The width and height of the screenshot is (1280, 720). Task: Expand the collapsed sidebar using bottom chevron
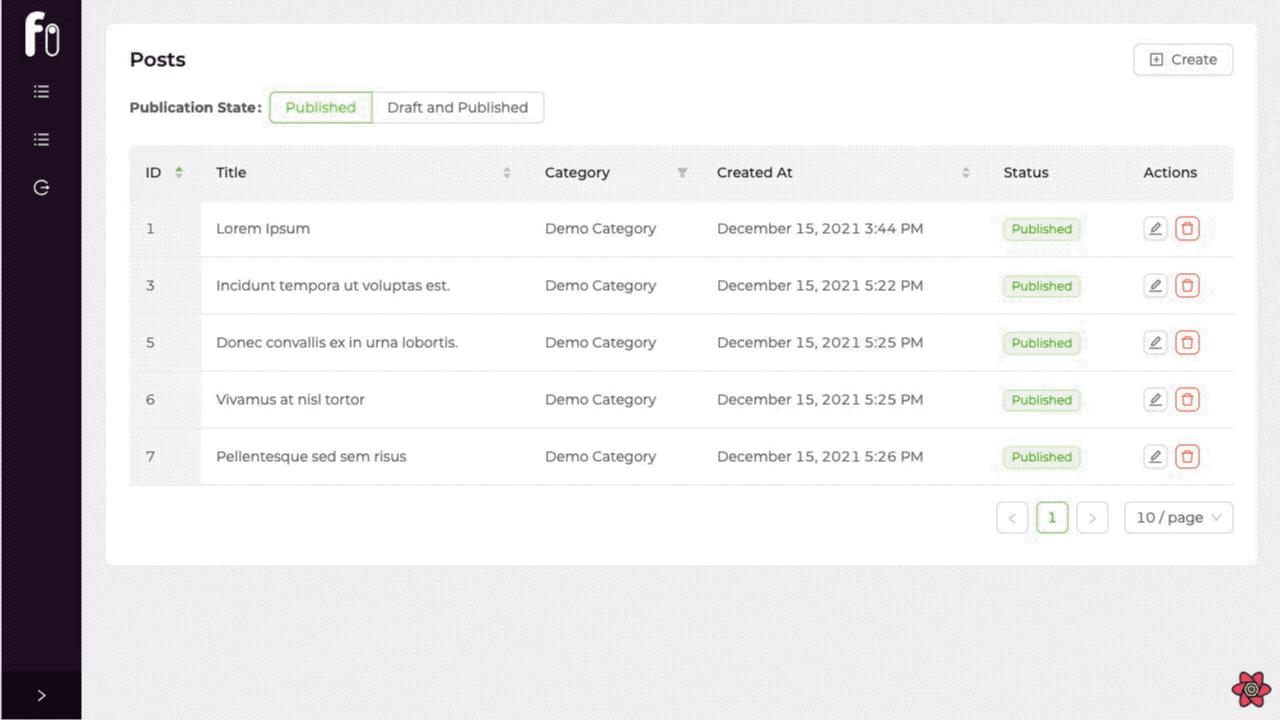(41, 695)
